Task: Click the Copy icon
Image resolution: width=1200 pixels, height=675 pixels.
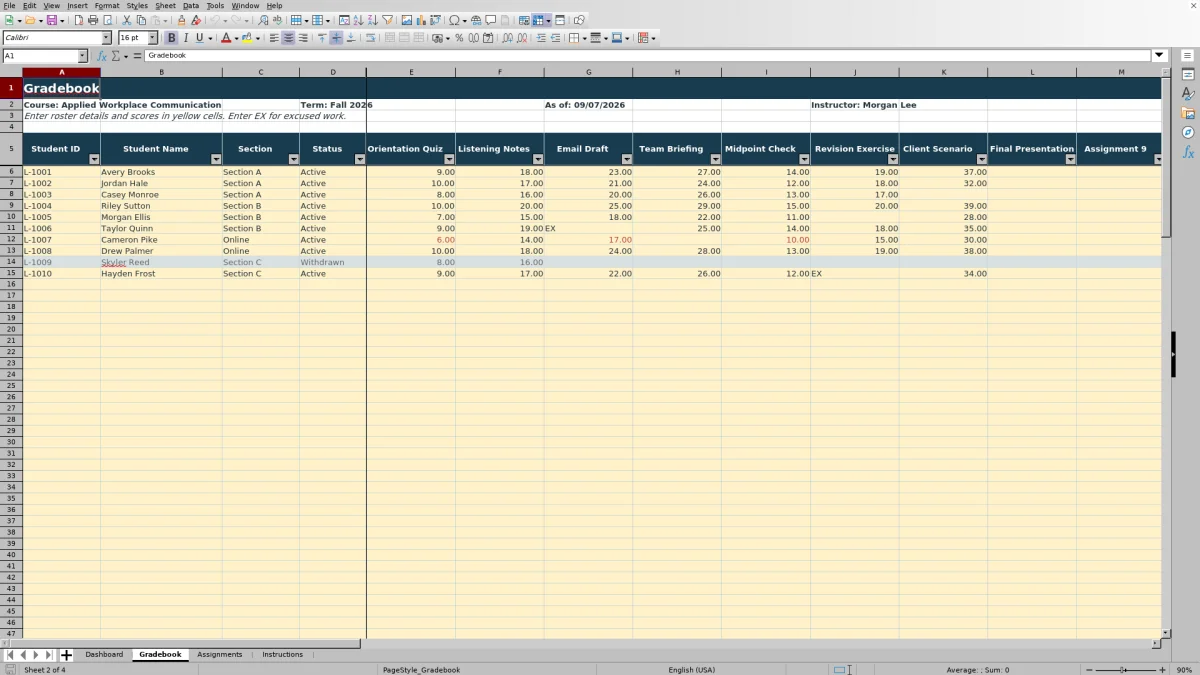Action: [141, 20]
